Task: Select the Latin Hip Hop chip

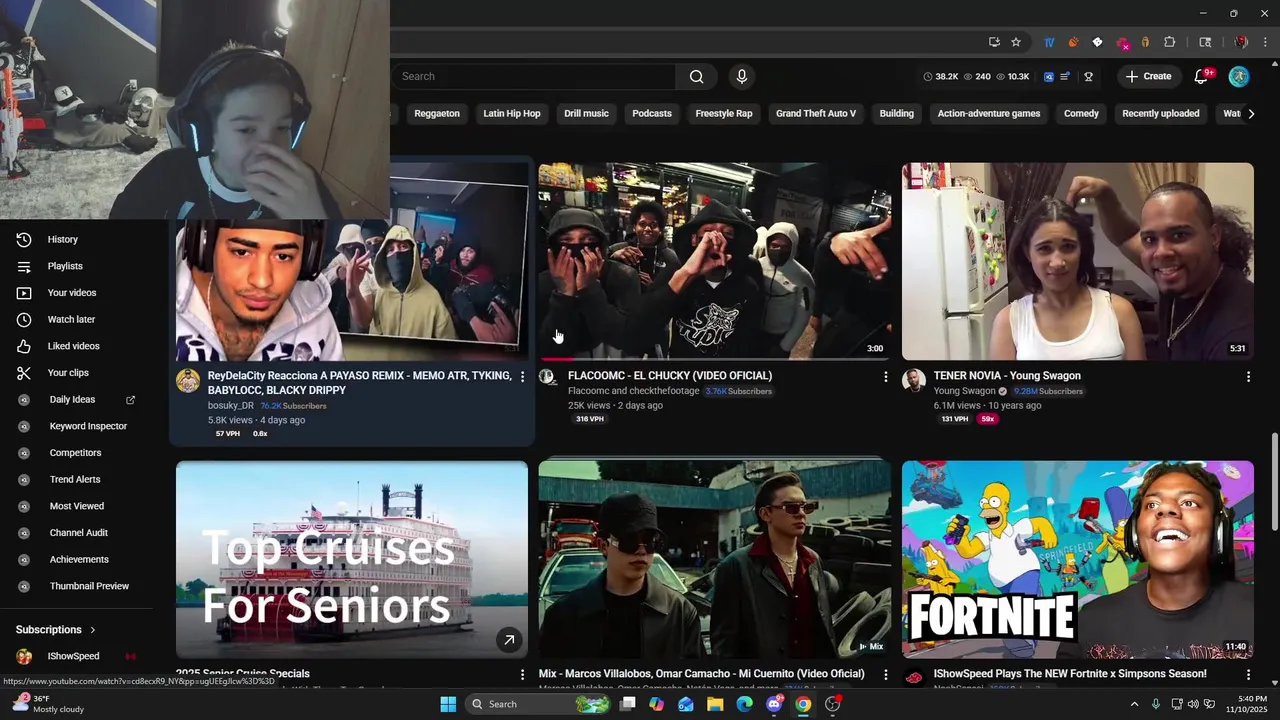Action: [x=512, y=114]
